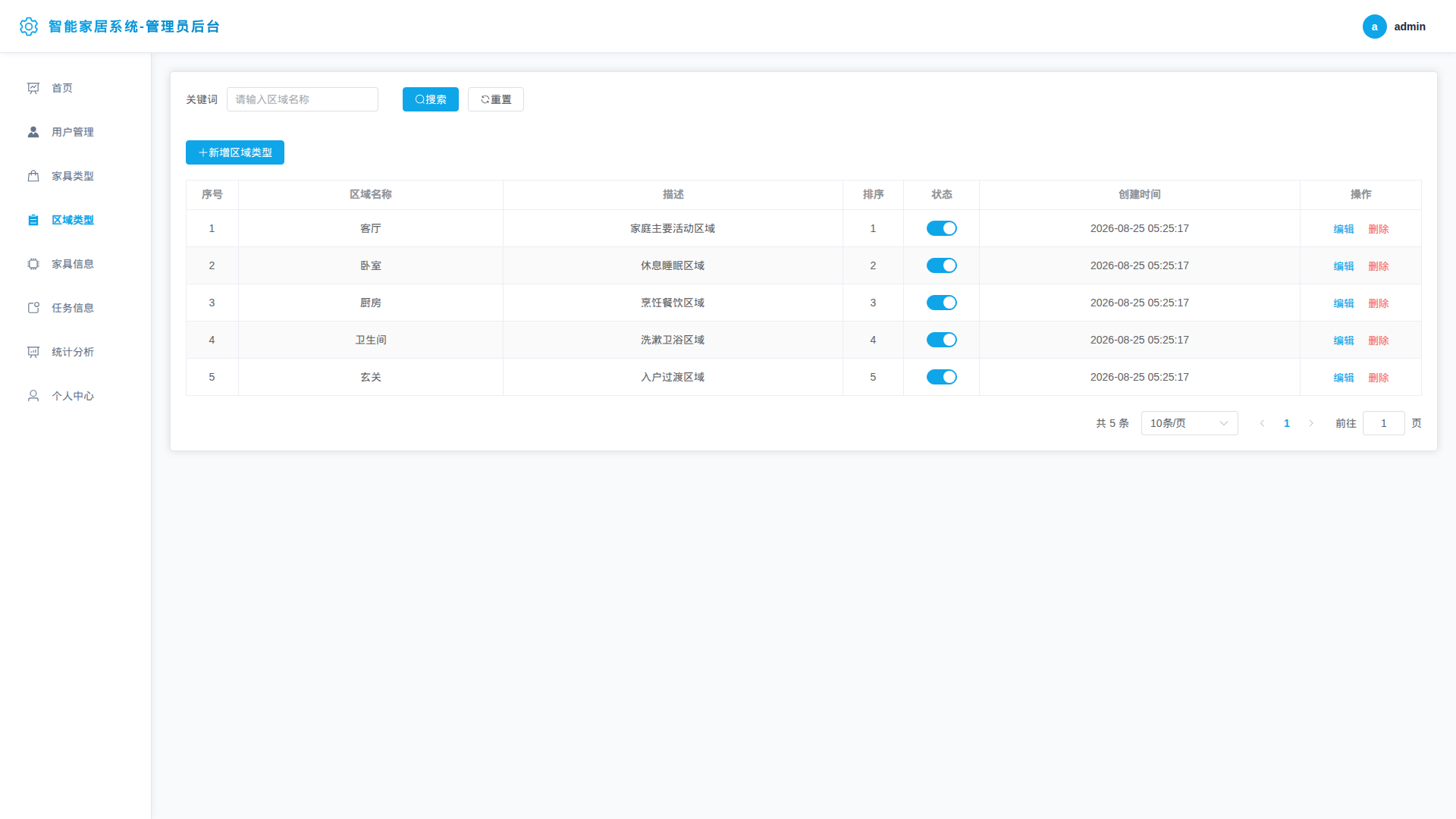Image resolution: width=1456 pixels, height=819 pixels.
Task: Go to previous page arrow
Action: pyautogui.click(x=1263, y=423)
